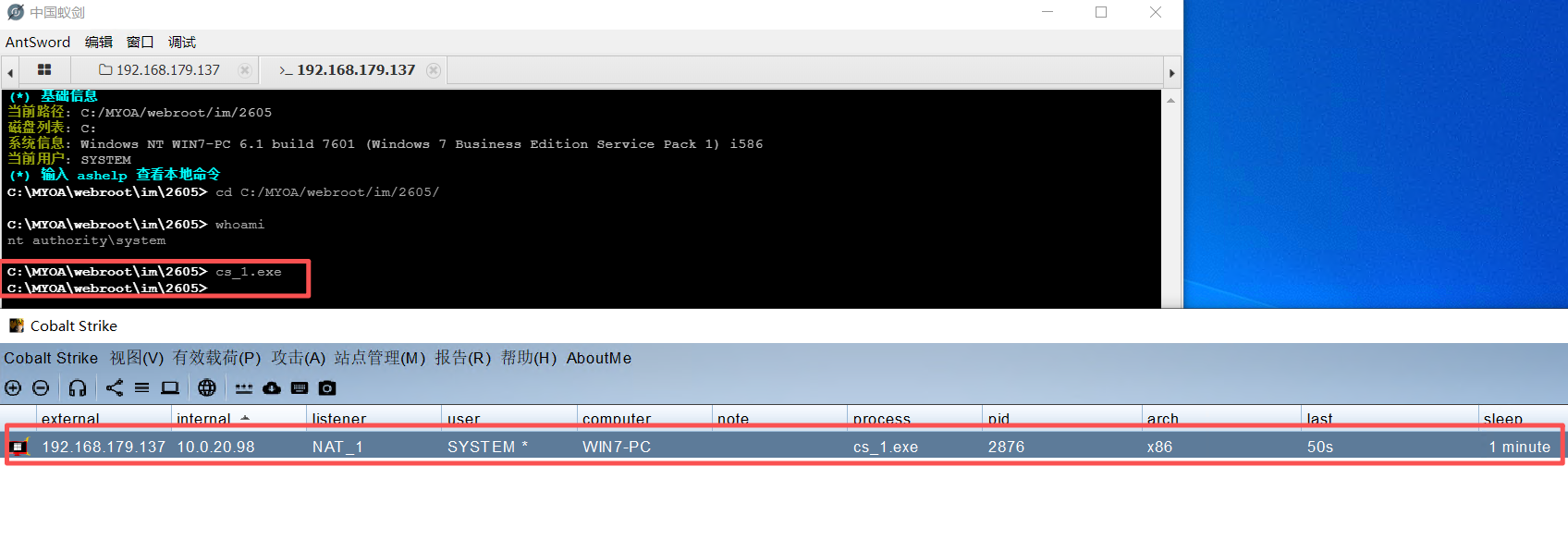Open the 编辑 menu in AntSword
This screenshot has height=540, width=1568.
(99, 43)
